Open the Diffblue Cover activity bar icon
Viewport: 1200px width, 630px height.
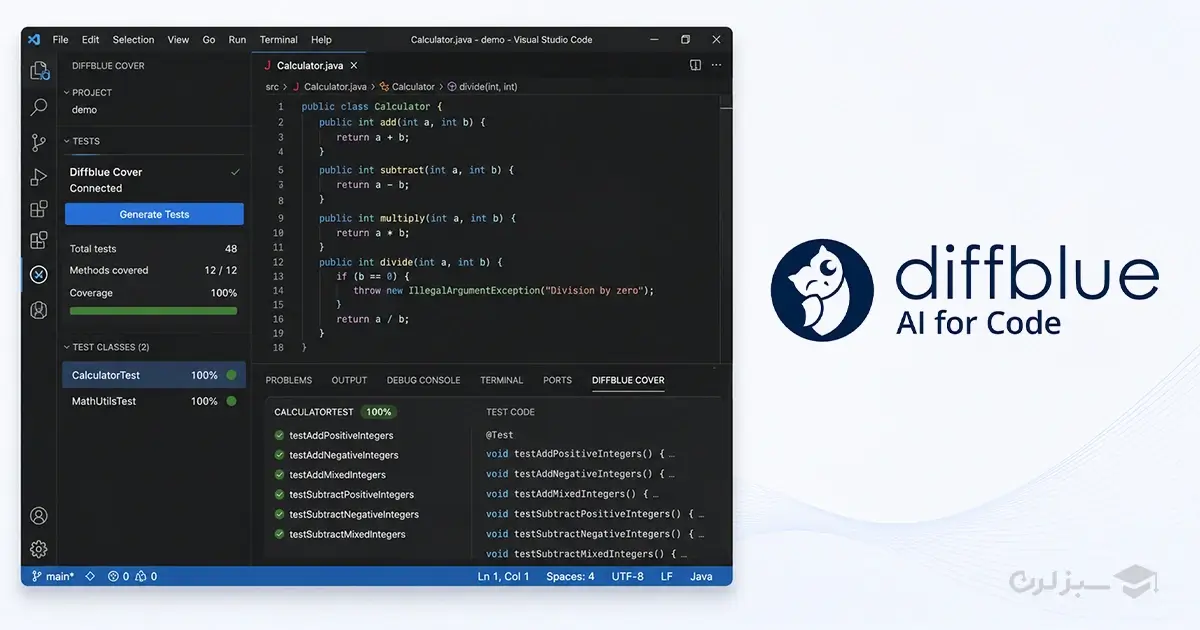point(39,274)
